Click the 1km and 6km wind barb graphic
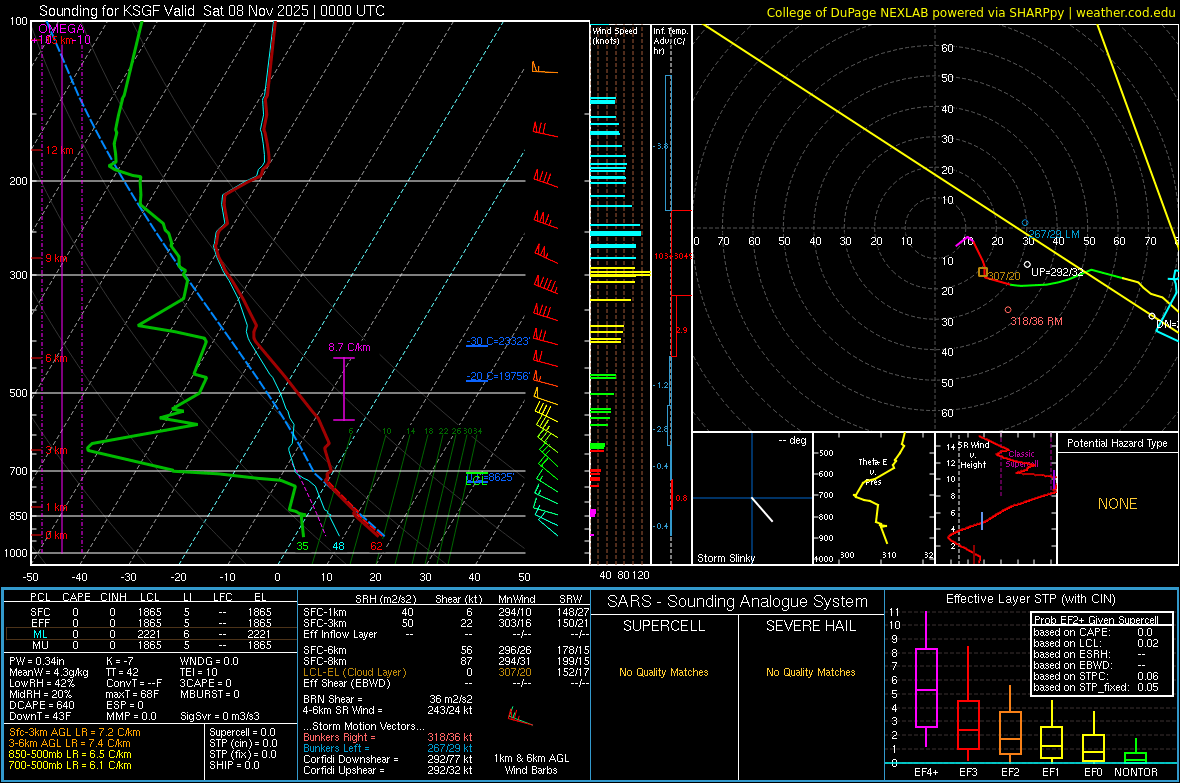Viewport: 1180px width, 783px height. pyautogui.click(x=520, y=716)
